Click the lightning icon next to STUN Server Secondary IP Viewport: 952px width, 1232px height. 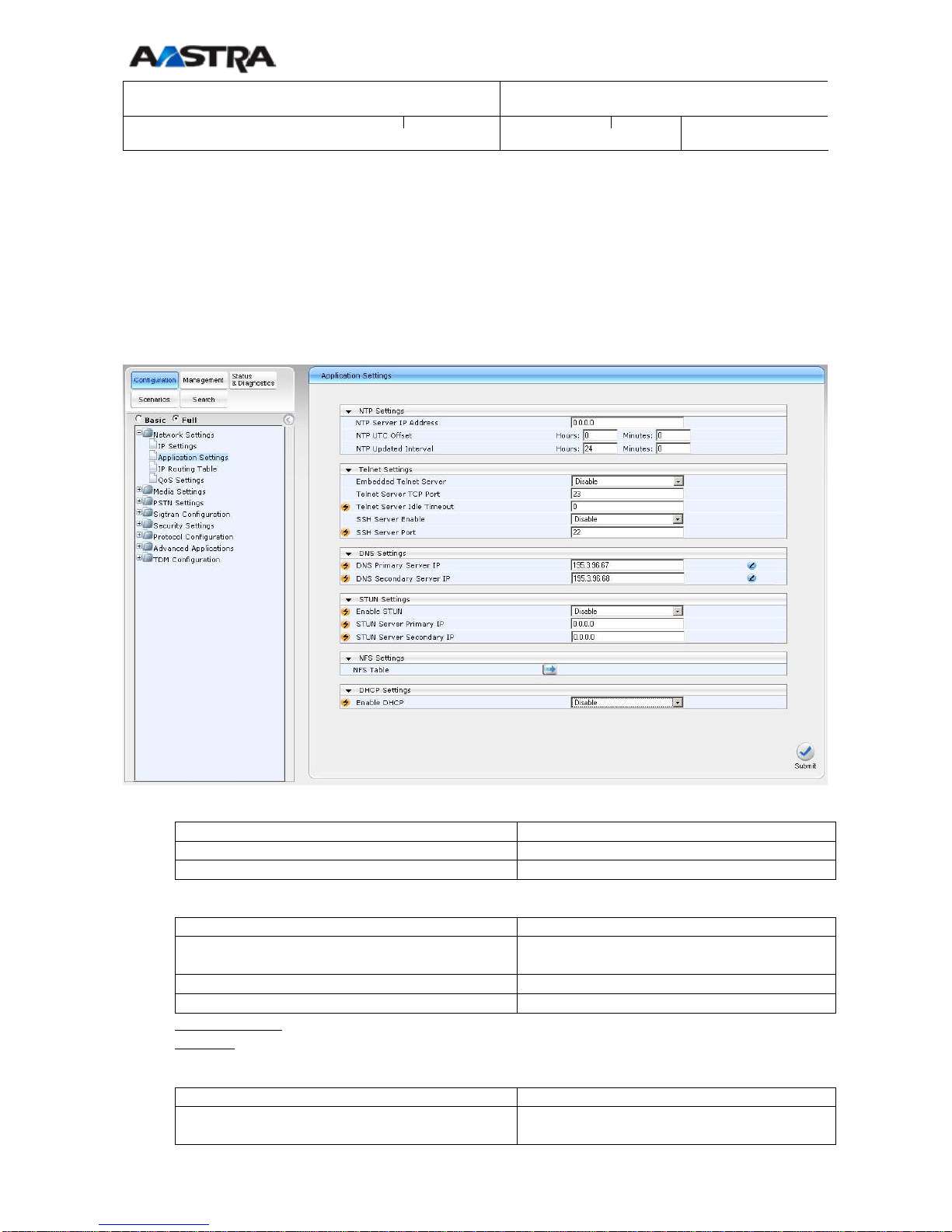point(346,637)
